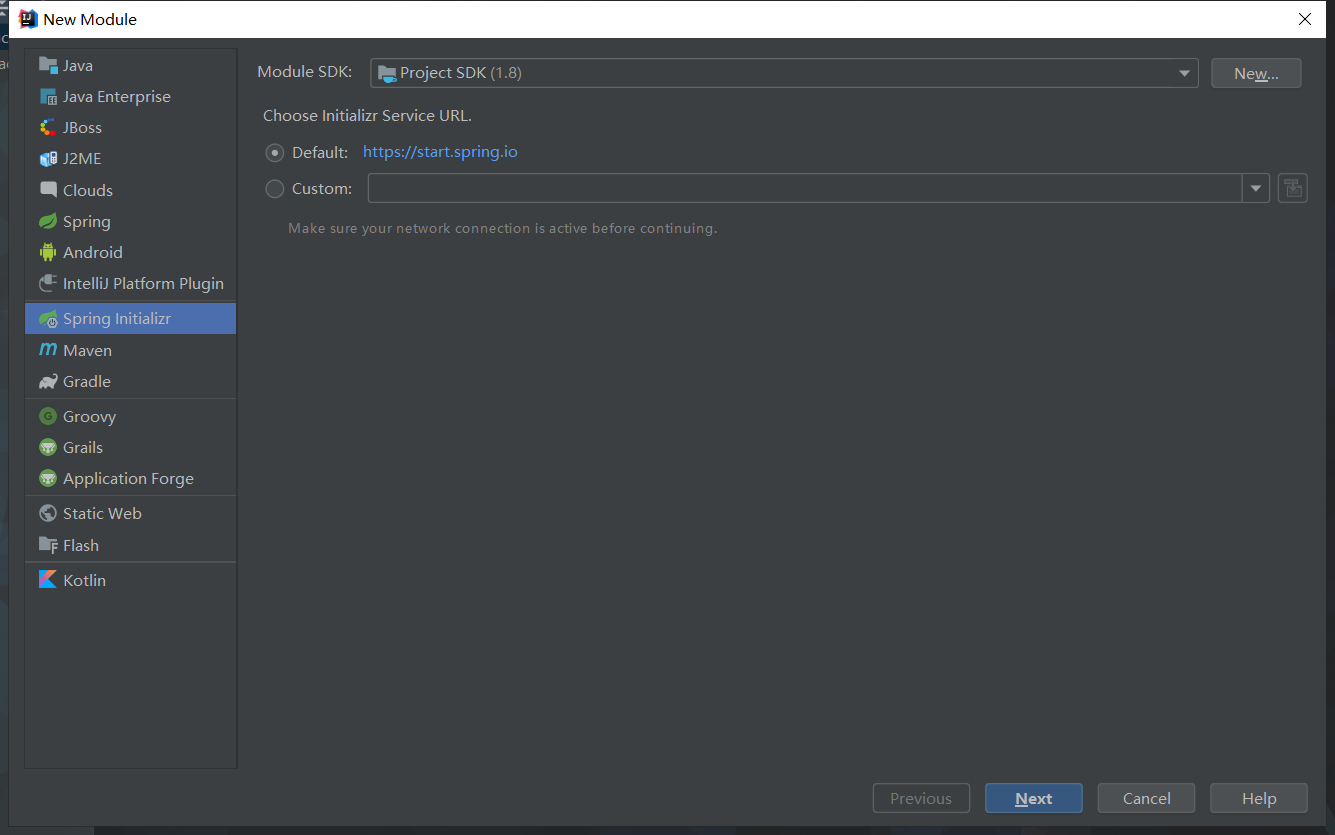1335x835 pixels.
Task: Open the start.spring.io link
Action: (440, 152)
